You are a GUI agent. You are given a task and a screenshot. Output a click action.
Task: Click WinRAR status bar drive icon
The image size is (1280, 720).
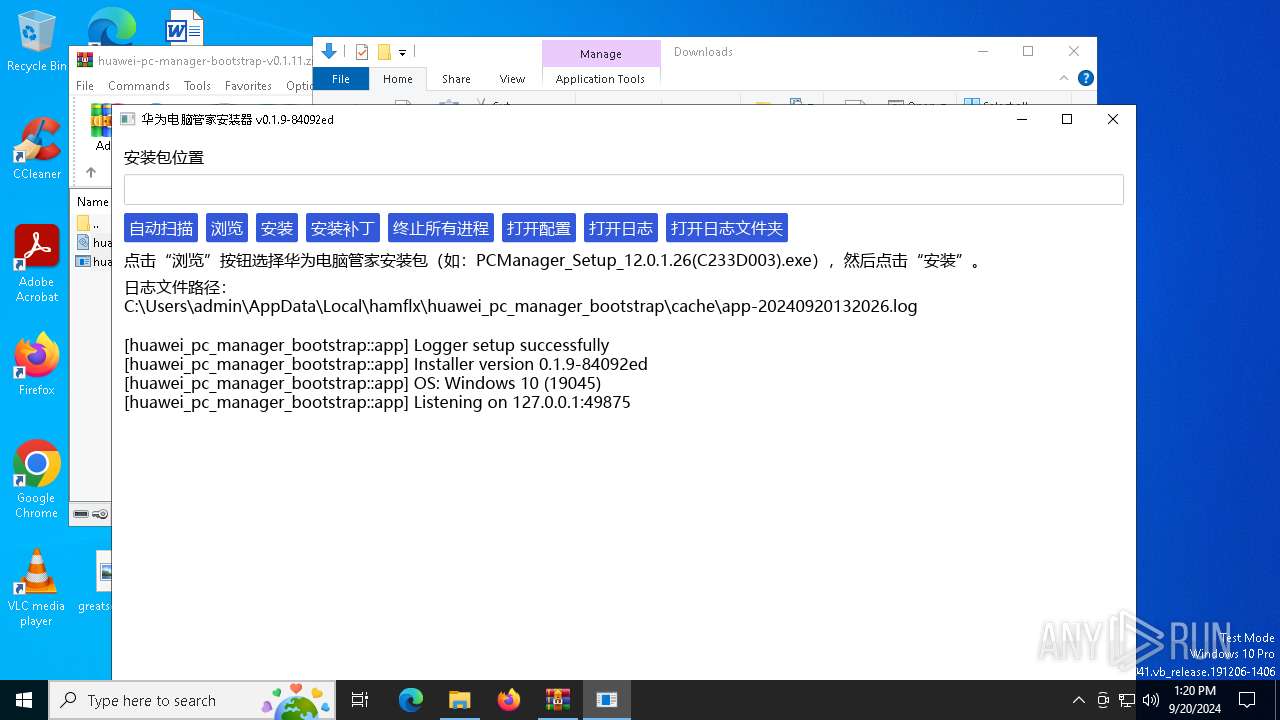point(81,514)
